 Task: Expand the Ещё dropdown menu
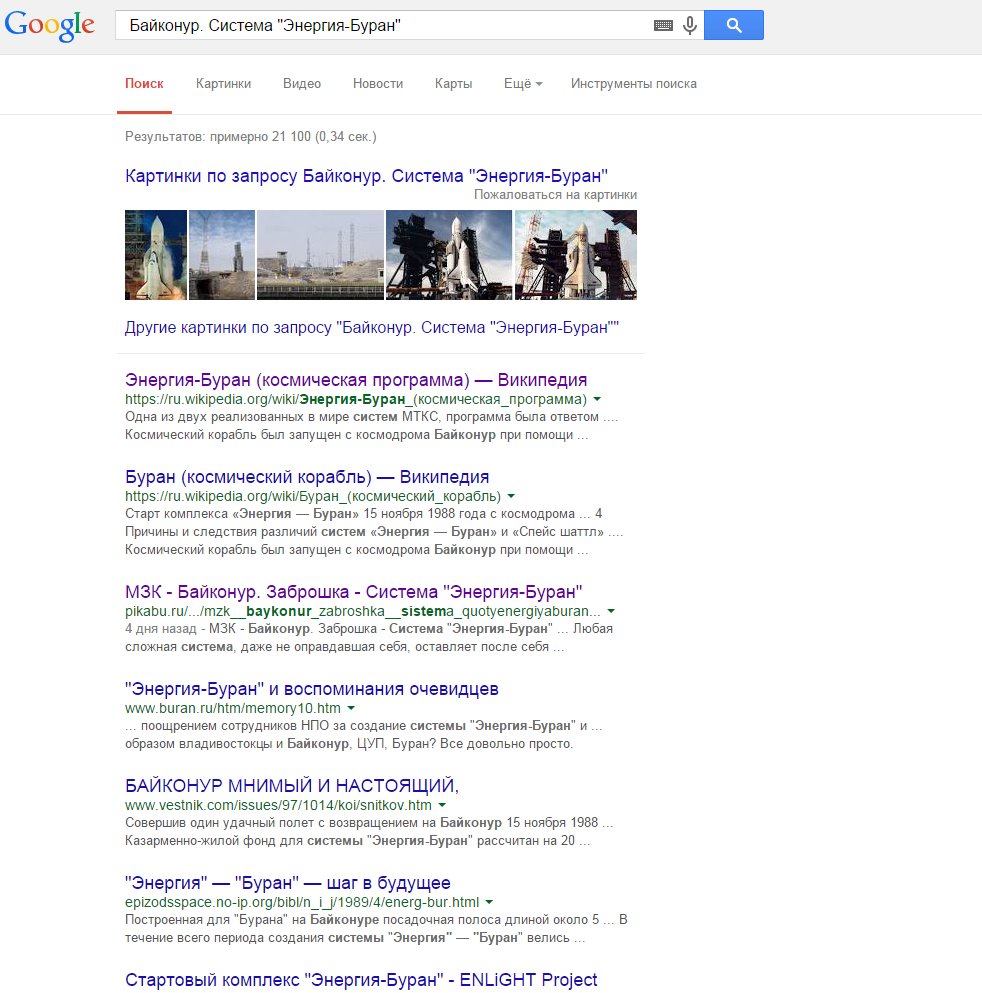[x=522, y=84]
